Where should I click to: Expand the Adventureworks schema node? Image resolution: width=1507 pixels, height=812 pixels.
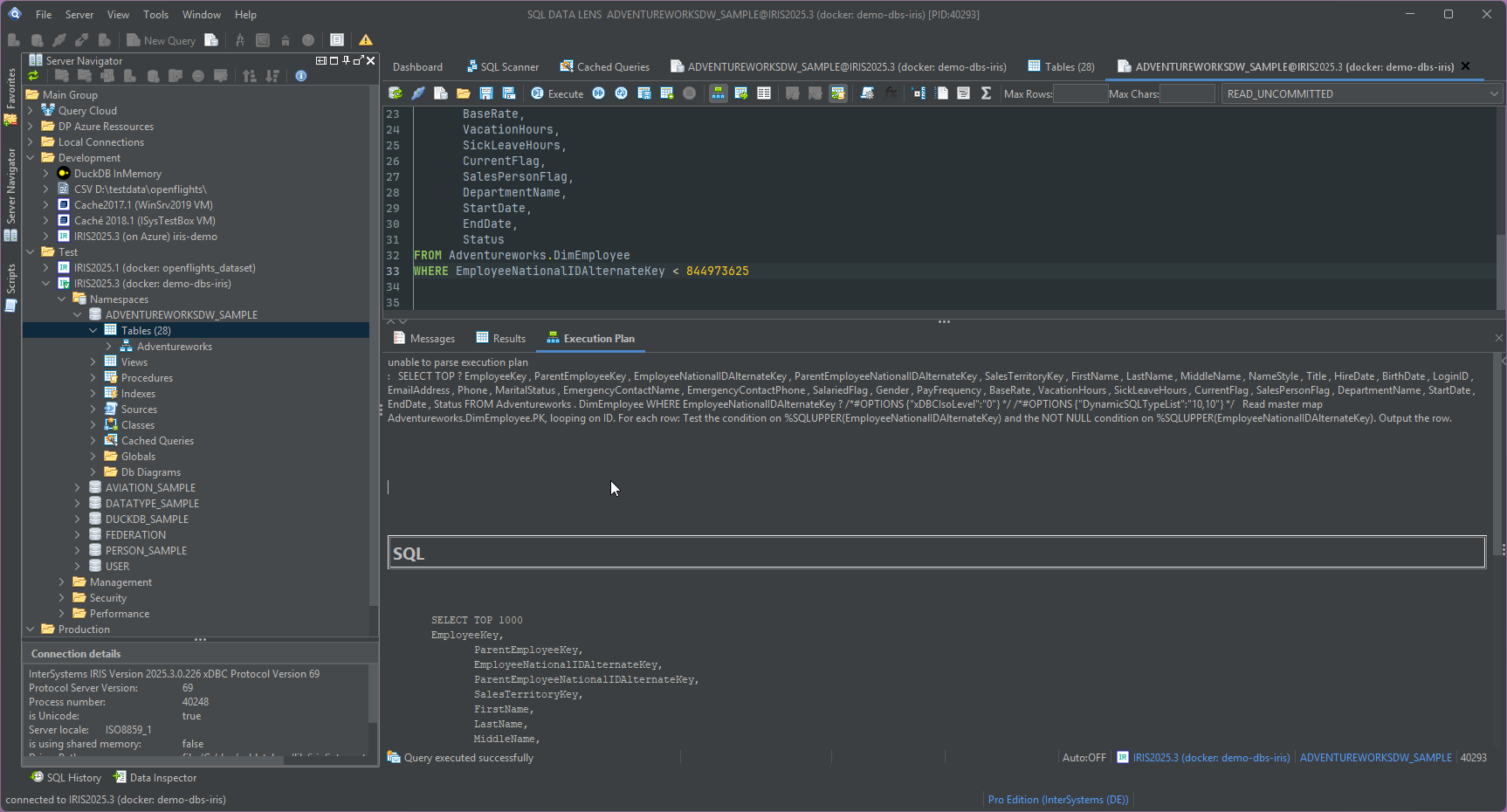(109, 347)
